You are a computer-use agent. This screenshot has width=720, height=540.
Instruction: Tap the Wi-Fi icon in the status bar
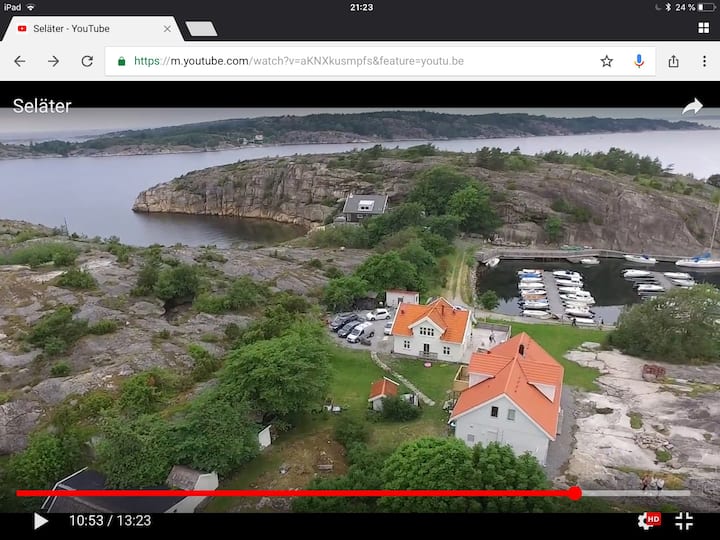coord(31,7)
